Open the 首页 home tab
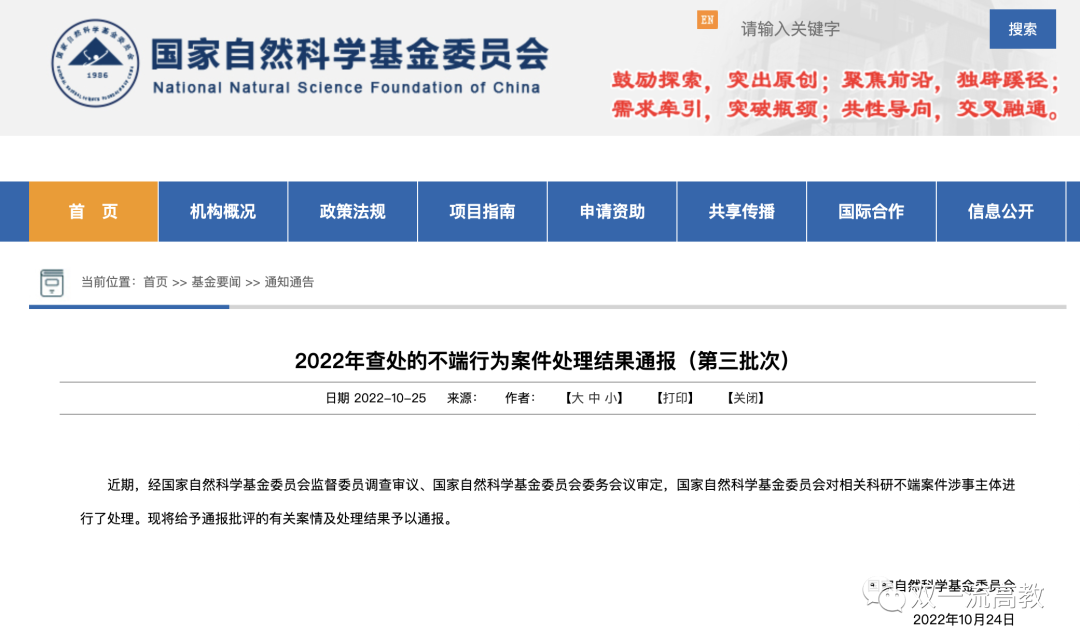Viewport: 1080px width, 644px height. click(93, 212)
